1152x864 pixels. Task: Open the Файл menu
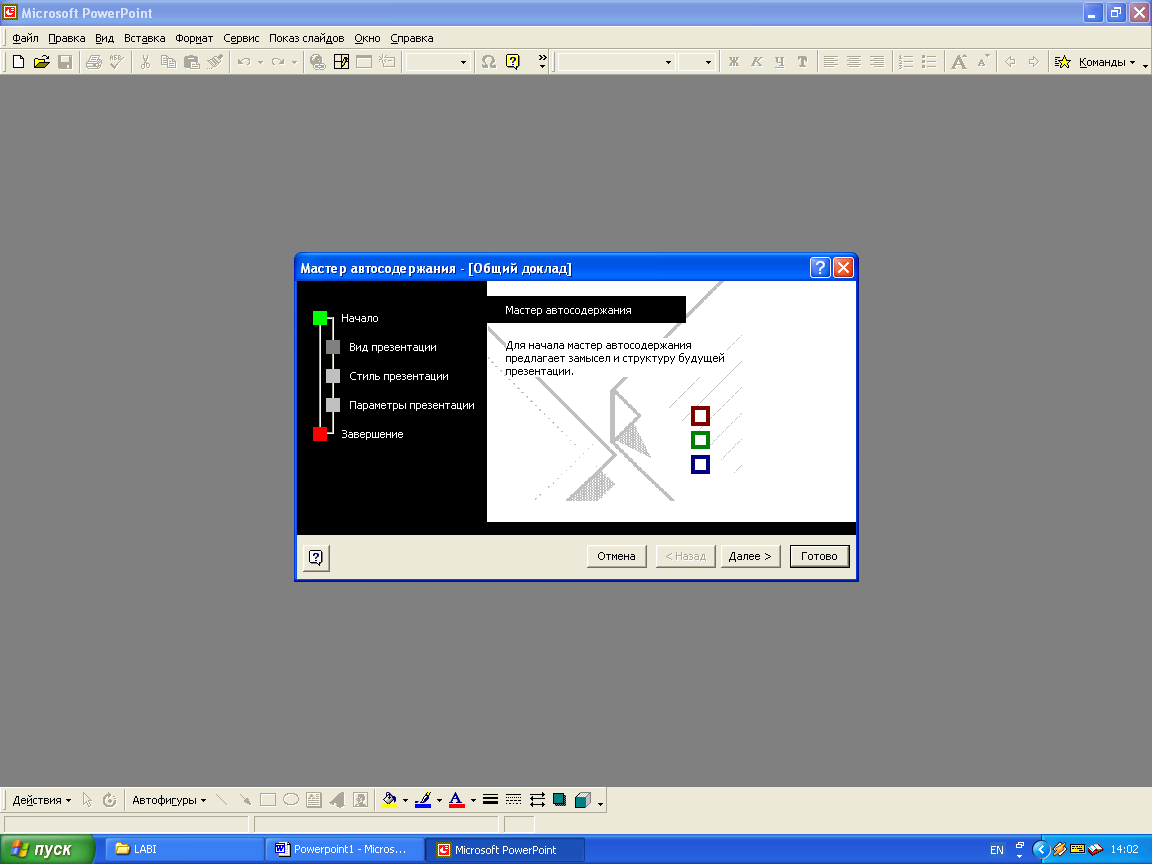click(x=25, y=38)
